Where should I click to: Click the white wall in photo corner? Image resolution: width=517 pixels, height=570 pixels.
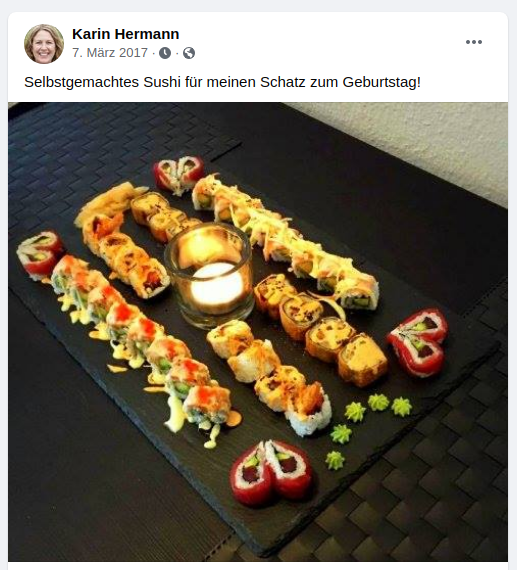[429, 138]
